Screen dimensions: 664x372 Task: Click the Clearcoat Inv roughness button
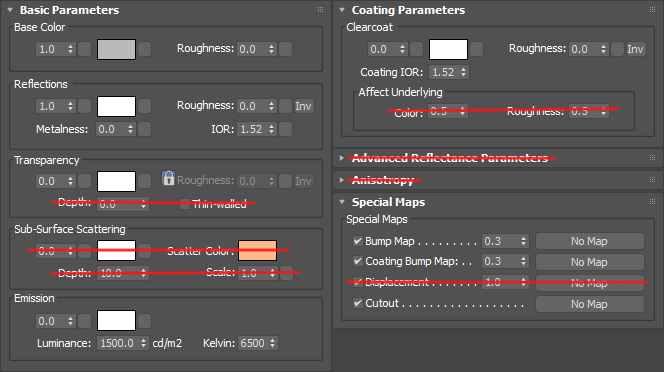click(635, 49)
